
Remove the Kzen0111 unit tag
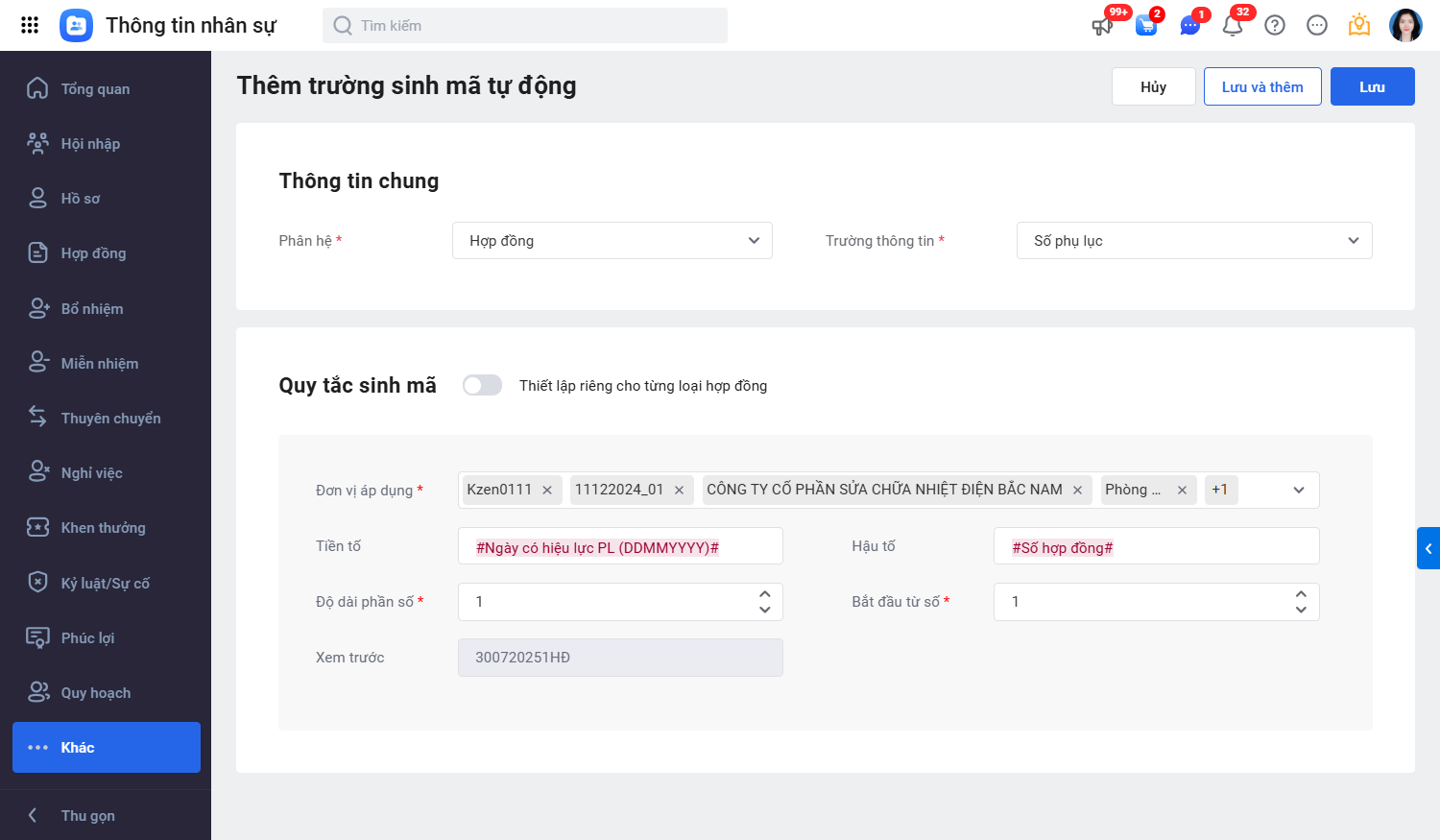click(547, 491)
